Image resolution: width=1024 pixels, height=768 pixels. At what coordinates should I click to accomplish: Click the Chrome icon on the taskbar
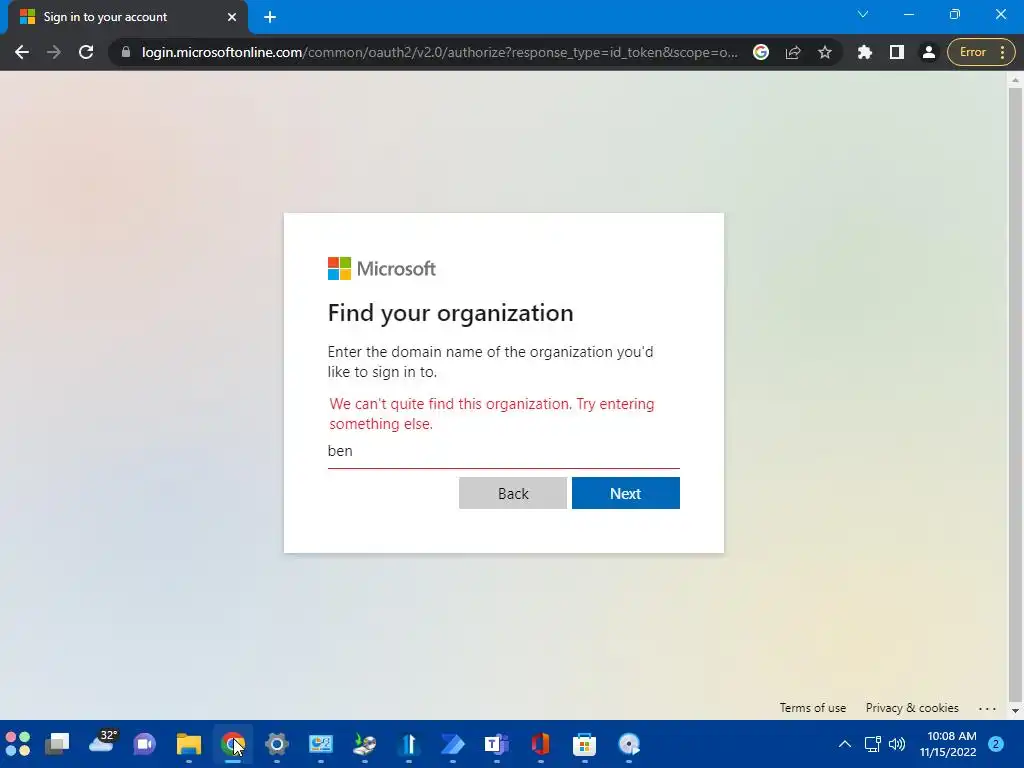[x=232, y=744]
